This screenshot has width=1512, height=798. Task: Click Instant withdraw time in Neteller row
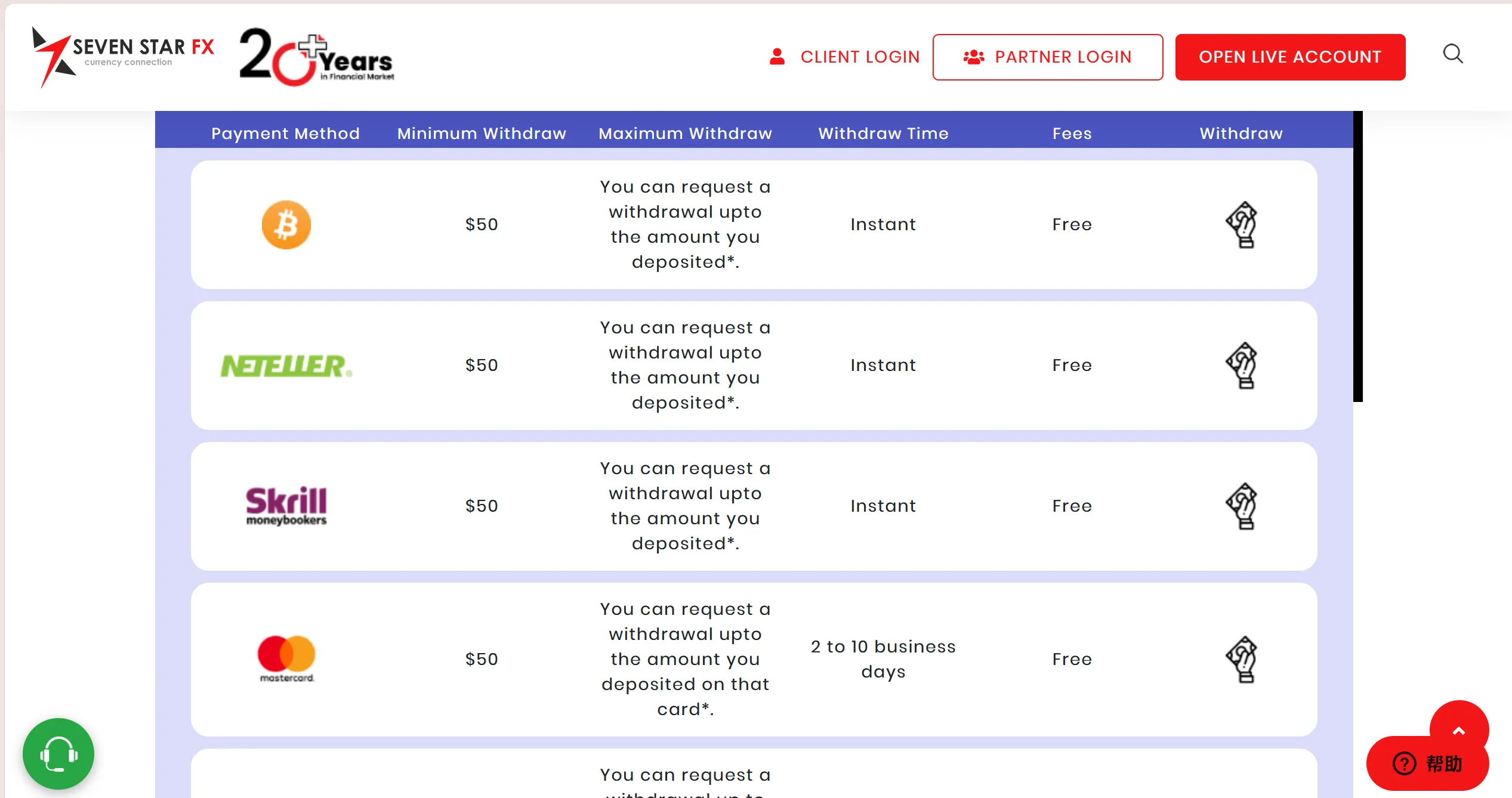883,366
